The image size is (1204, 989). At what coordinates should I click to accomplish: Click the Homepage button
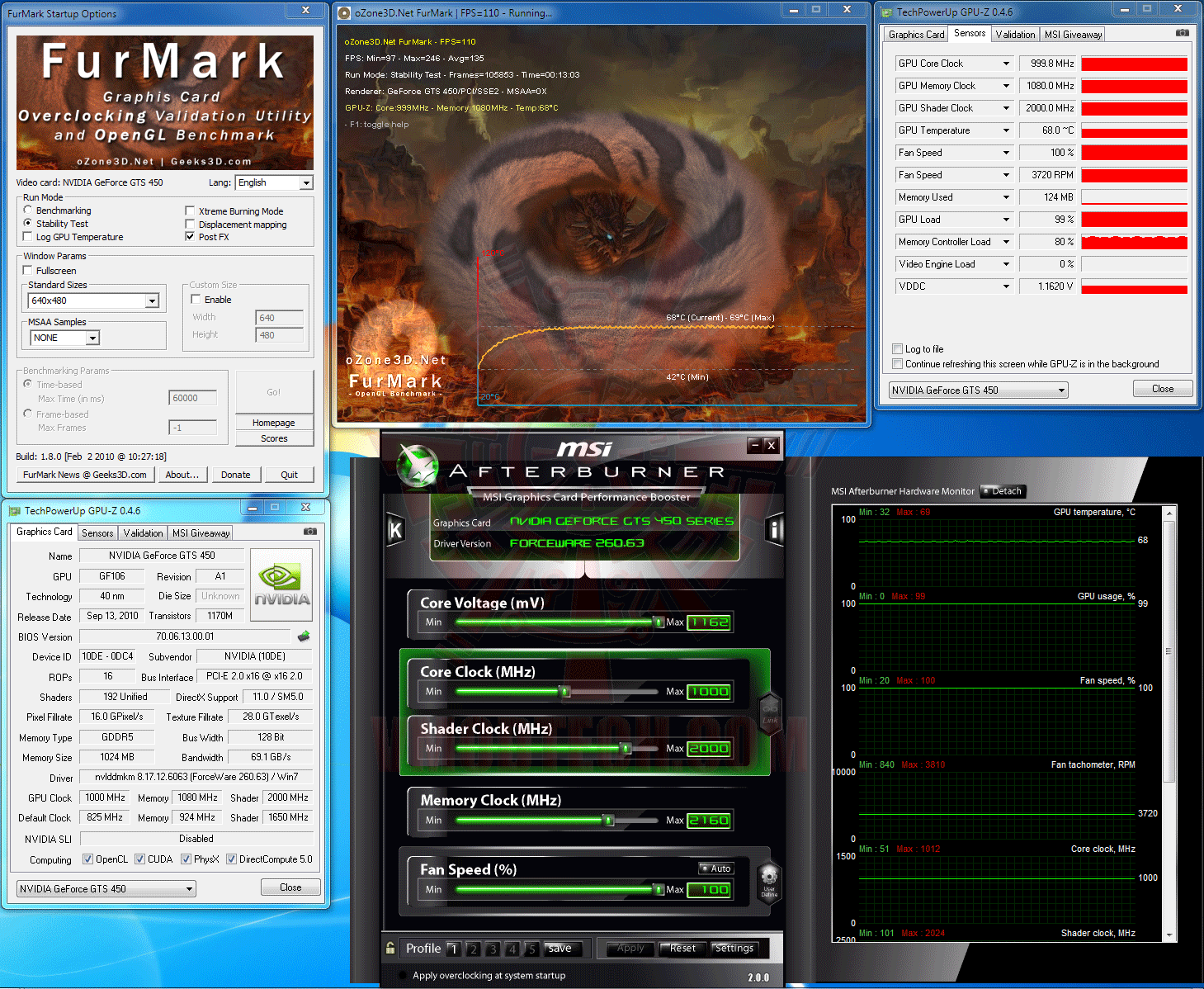click(x=274, y=423)
